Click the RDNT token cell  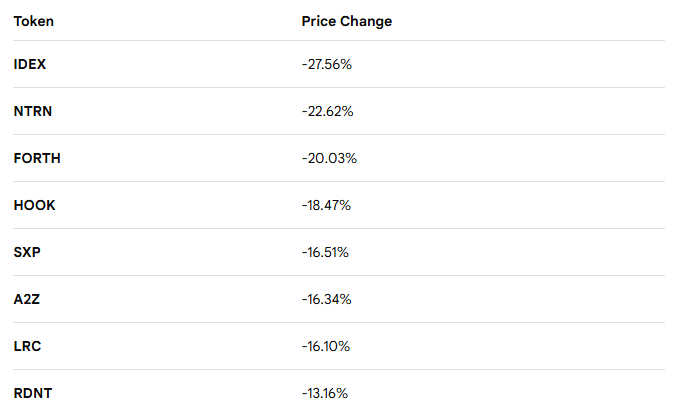pos(33,393)
